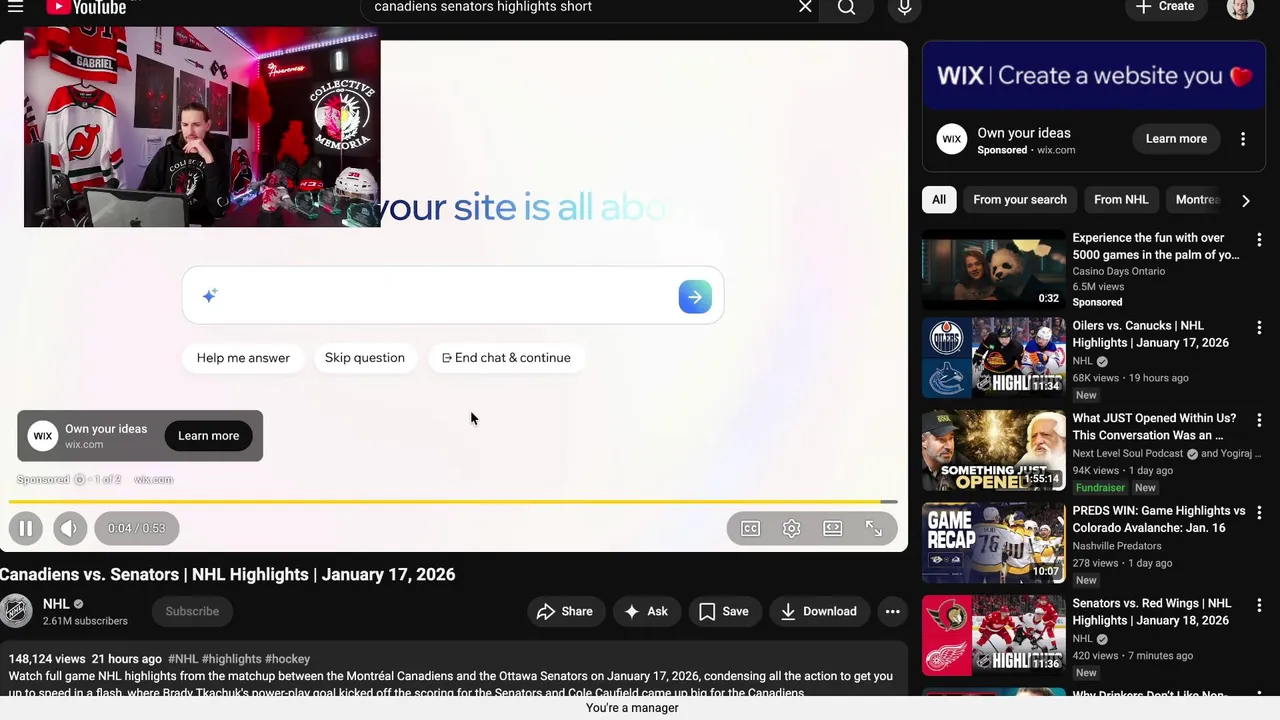Click the Nashville Predators channel name

pos(1117,546)
